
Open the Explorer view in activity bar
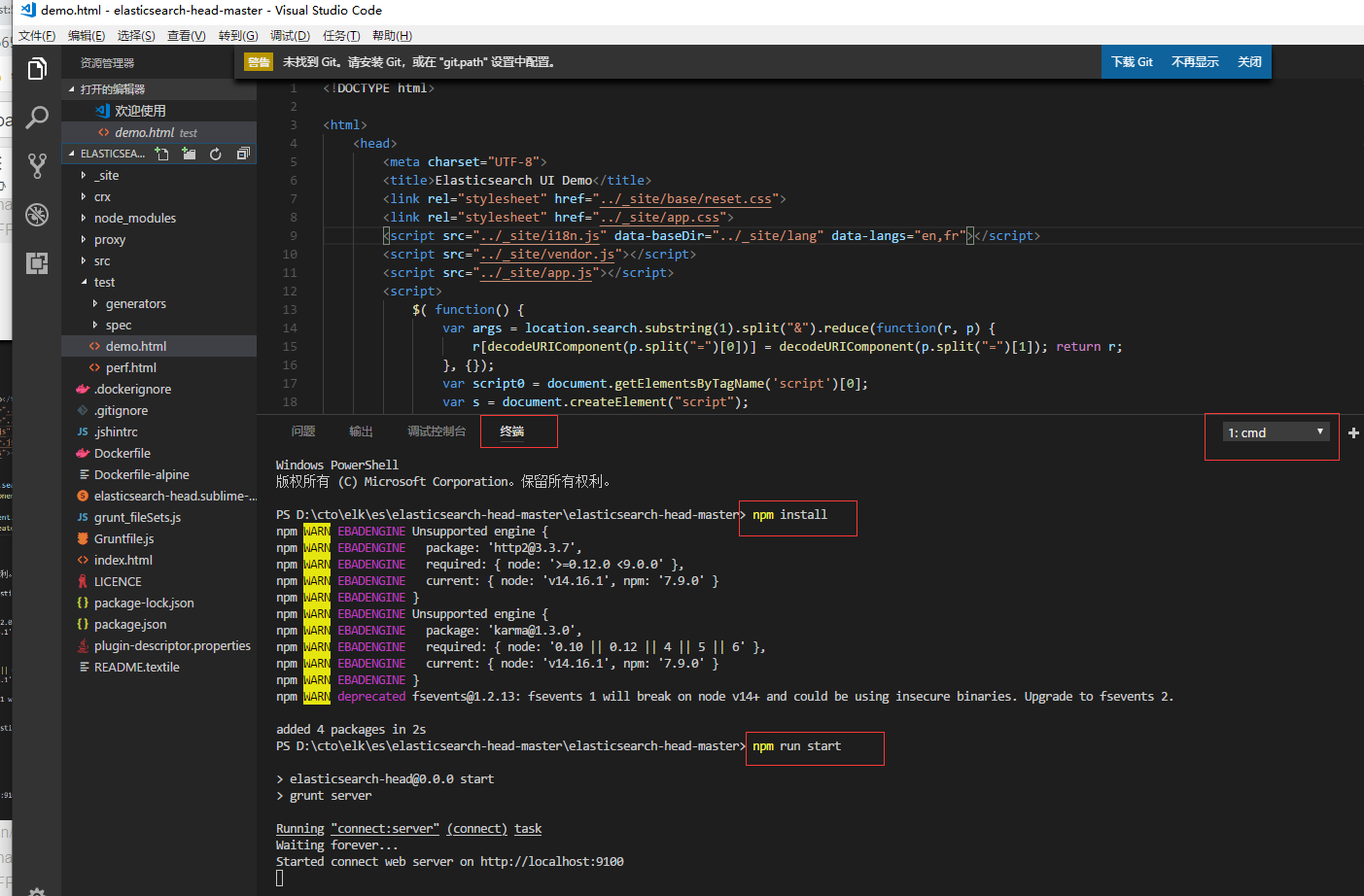pos(37,69)
